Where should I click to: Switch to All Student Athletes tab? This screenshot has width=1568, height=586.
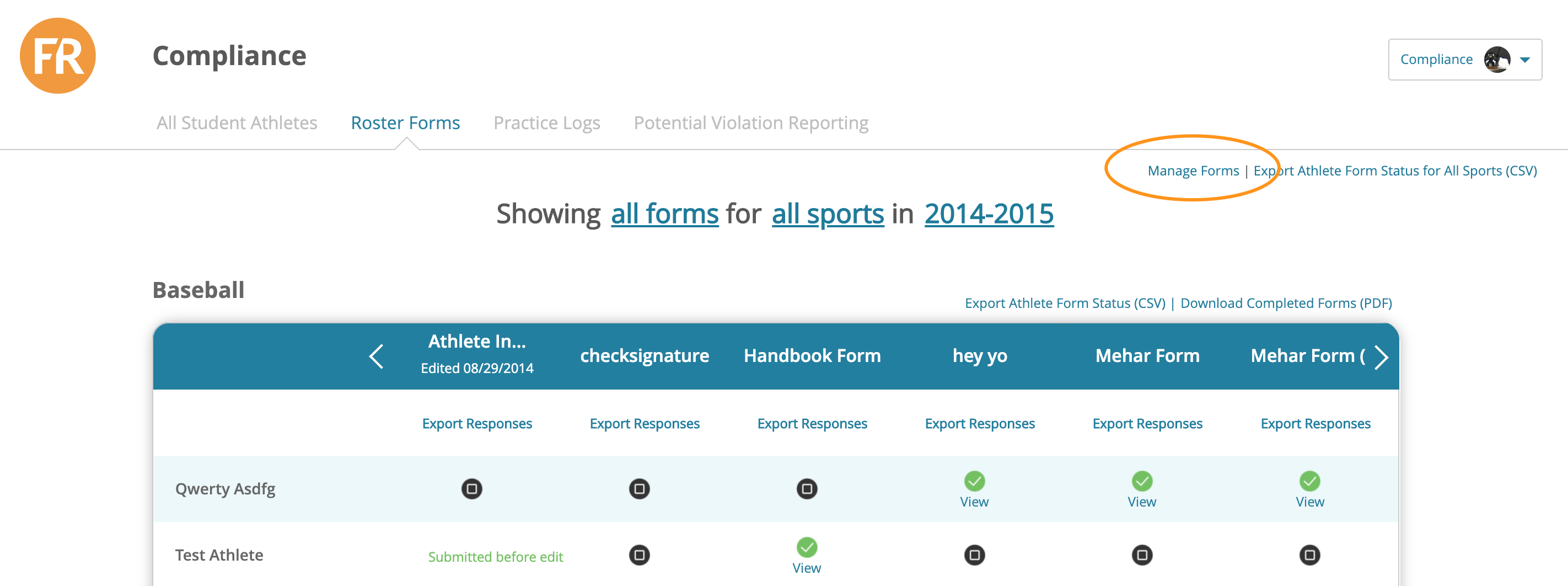237,123
